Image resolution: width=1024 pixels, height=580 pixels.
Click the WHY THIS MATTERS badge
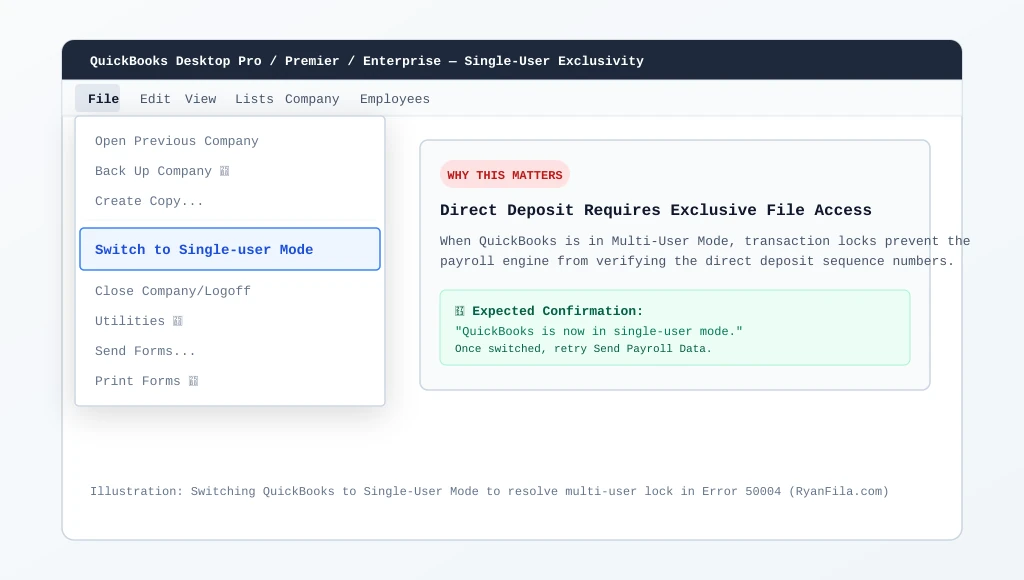(x=505, y=174)
